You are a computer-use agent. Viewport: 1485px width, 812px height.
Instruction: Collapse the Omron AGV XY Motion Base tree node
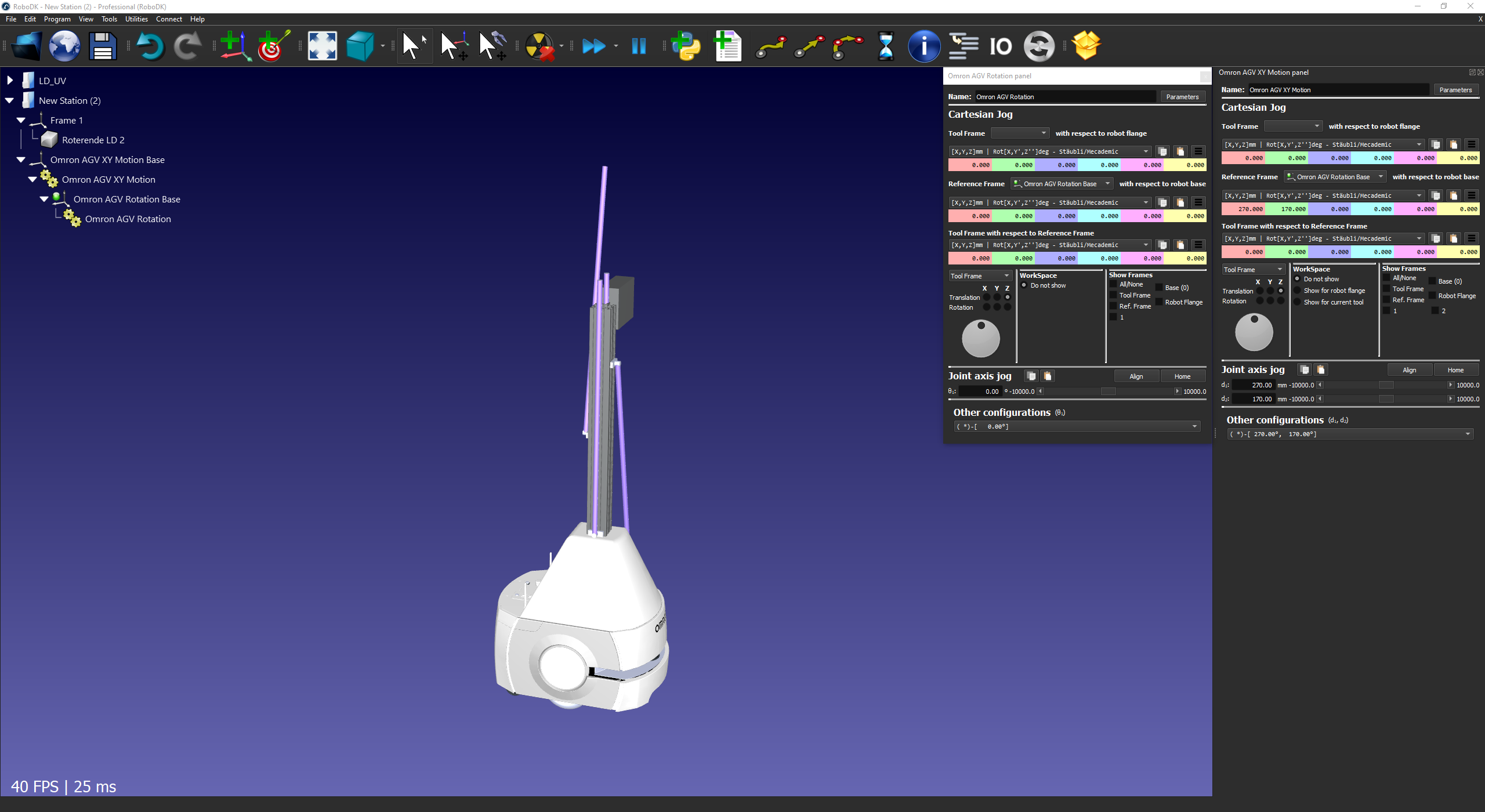coord(21,159)
